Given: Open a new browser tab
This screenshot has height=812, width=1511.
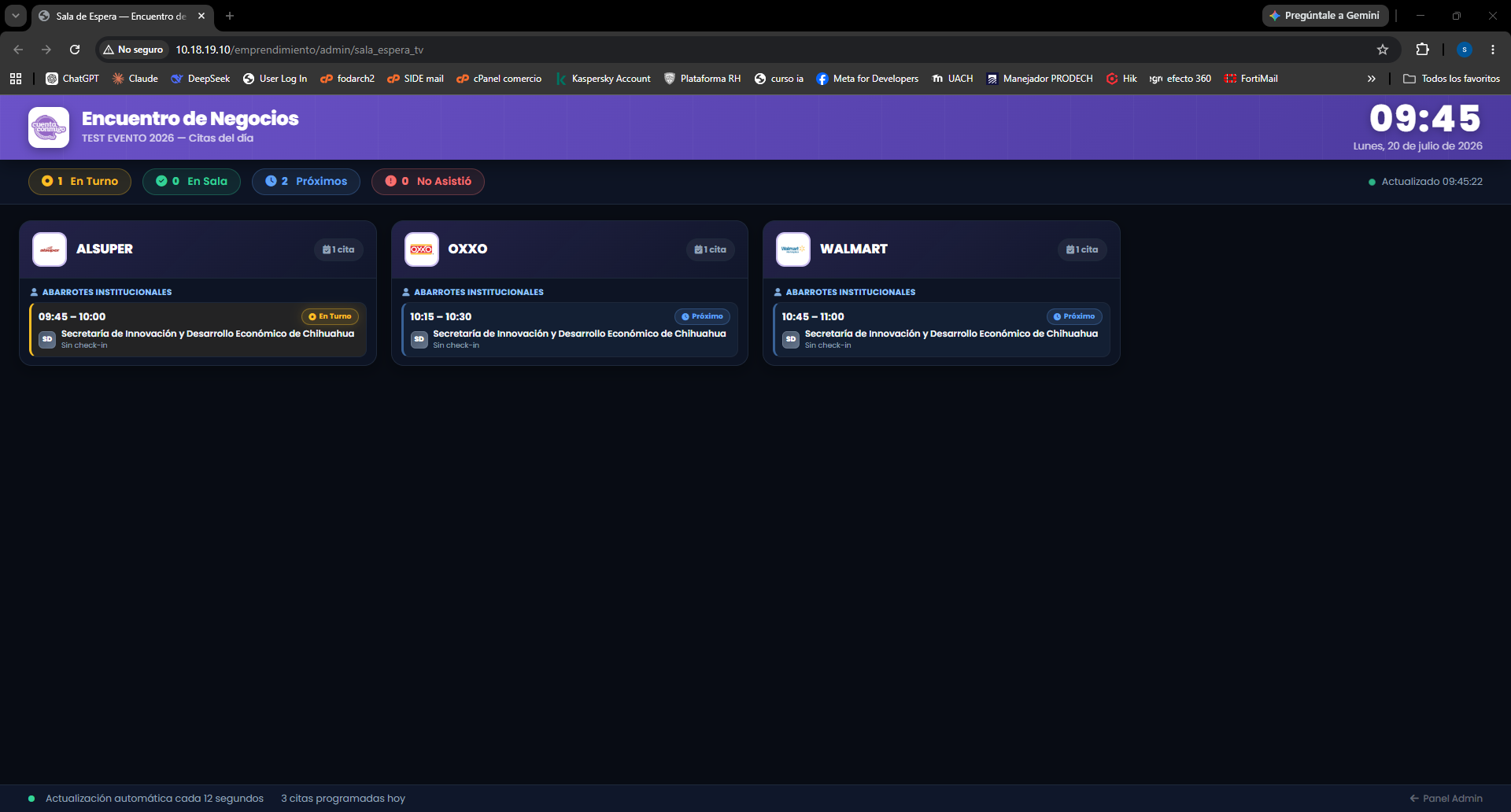Looking at the screenshot, I should (230, 16).
